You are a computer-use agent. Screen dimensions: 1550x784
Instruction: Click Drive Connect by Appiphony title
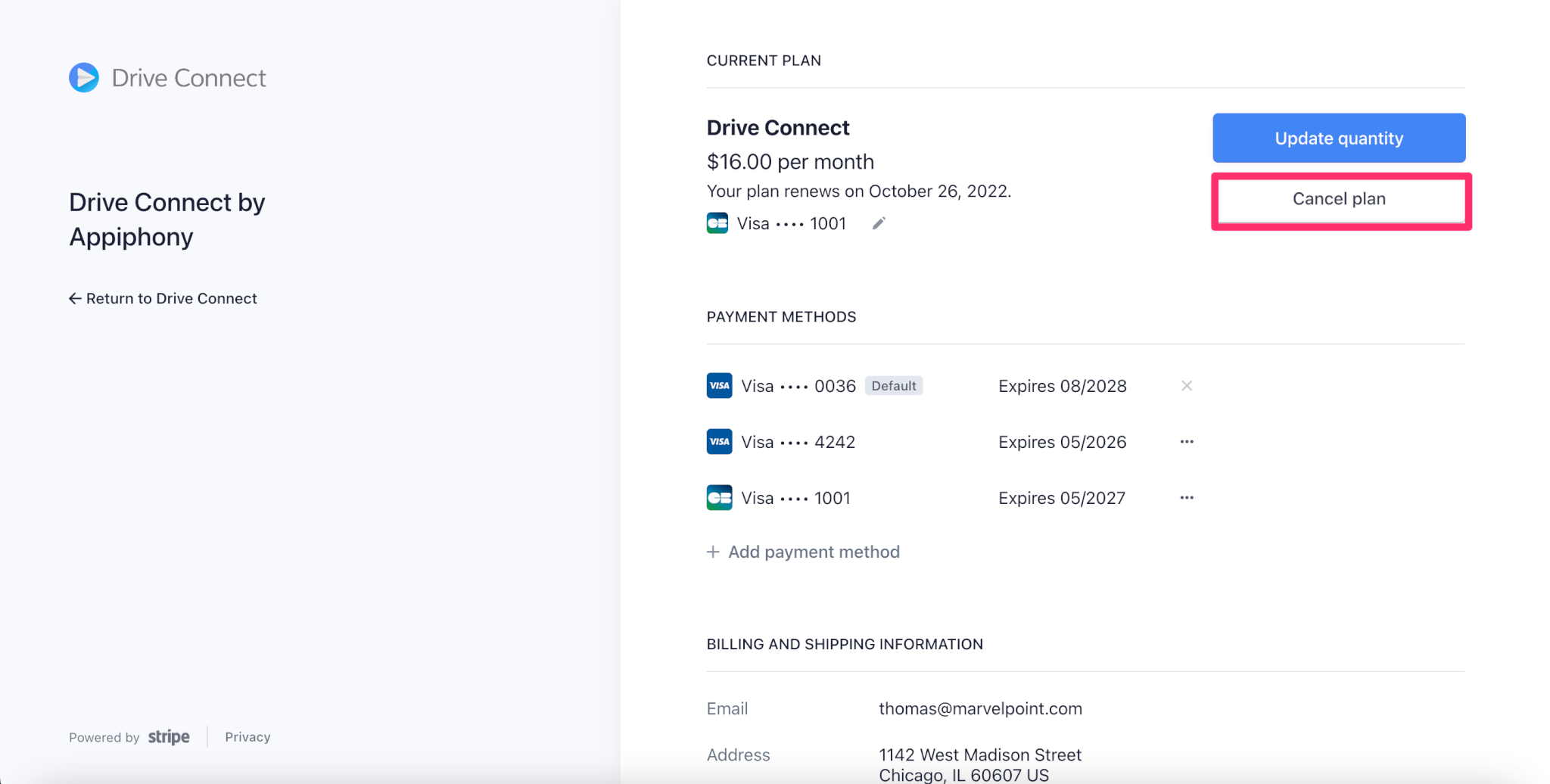(x=167, y=219)
